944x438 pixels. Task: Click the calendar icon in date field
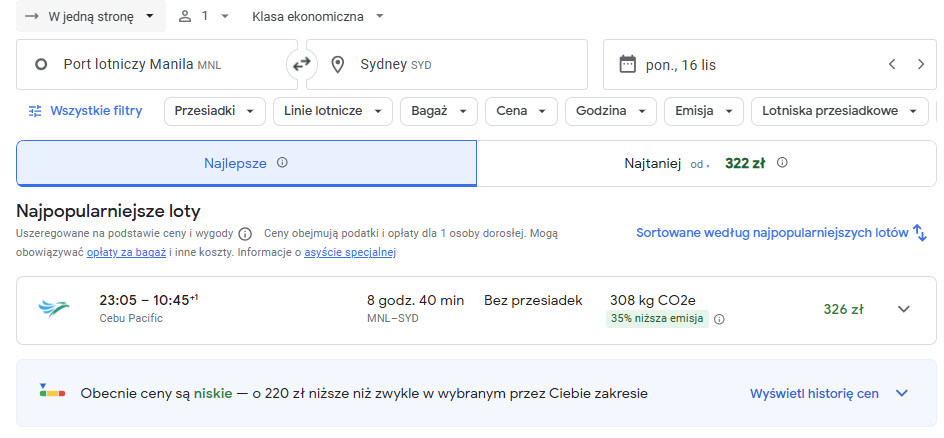(x=627, y=64)
